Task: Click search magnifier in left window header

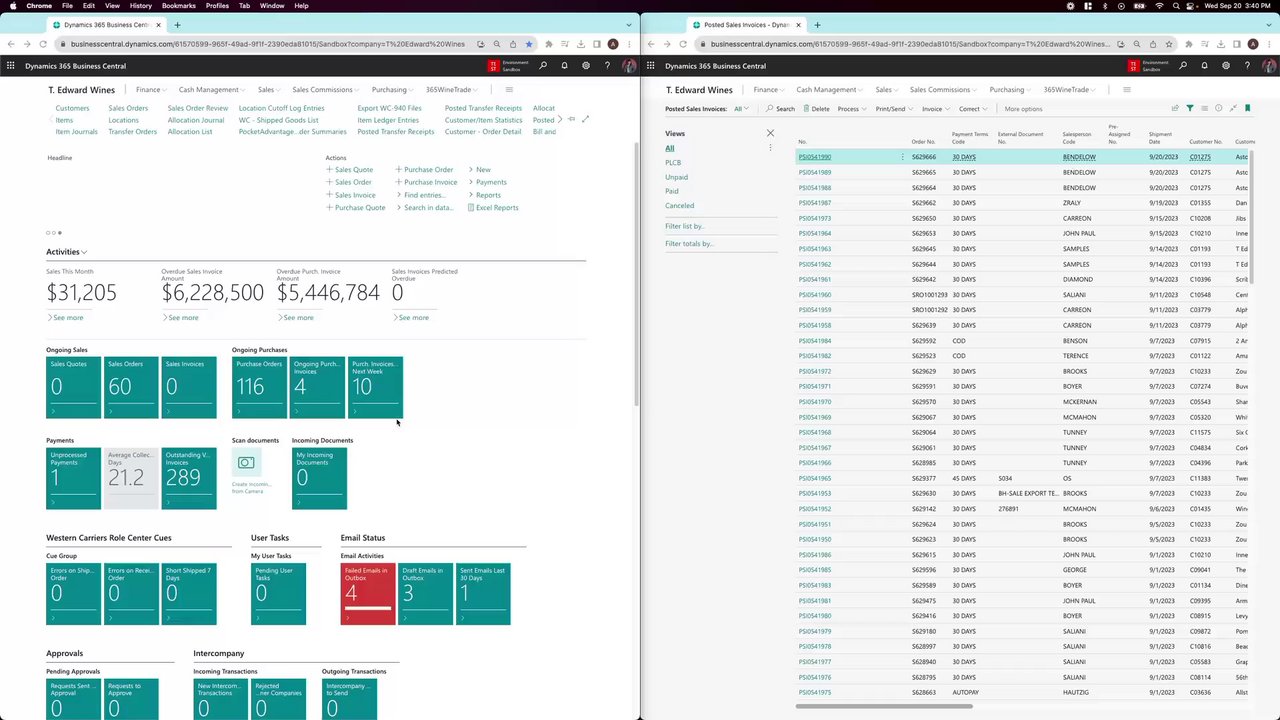Action: point(543,66)
